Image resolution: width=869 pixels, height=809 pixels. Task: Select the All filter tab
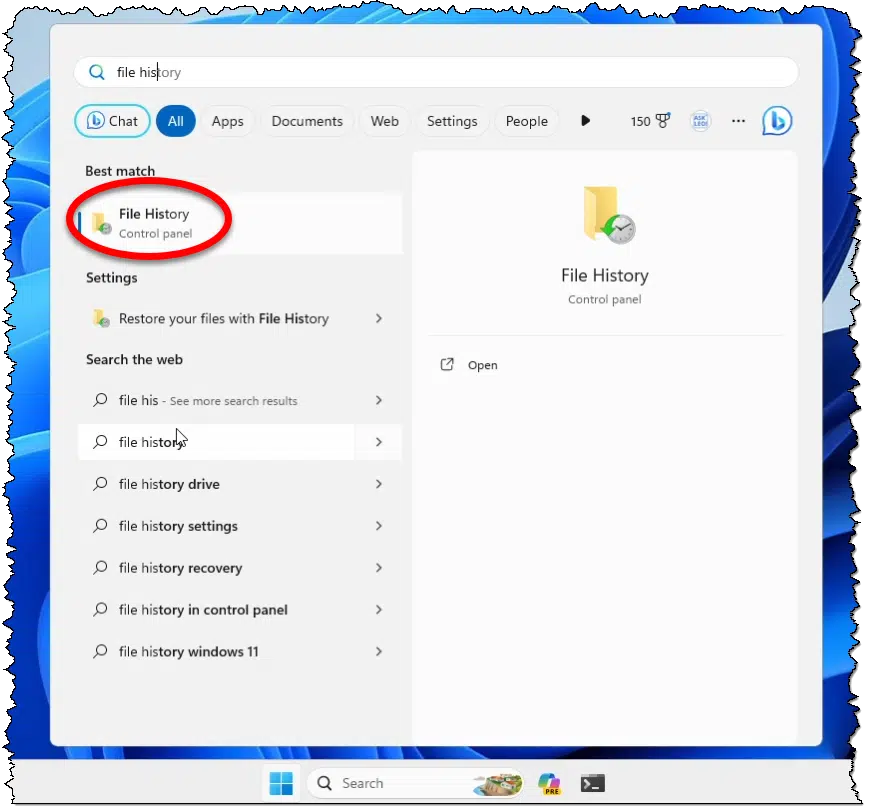pyautogui.click(x=176, y=121)
